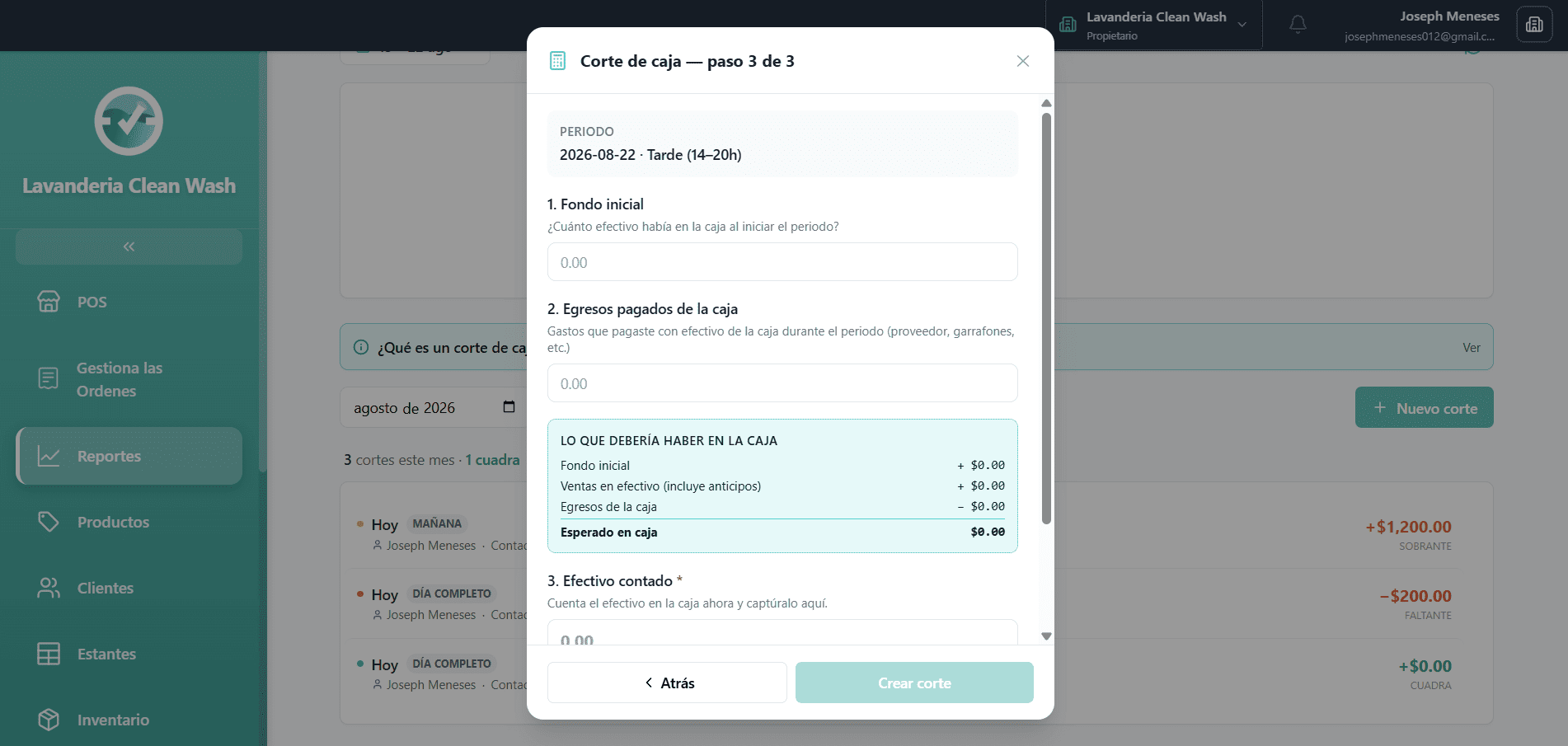Click the Esperado en caja total row
Viewport: 1568px width, 746px height.
click(782, 533)
